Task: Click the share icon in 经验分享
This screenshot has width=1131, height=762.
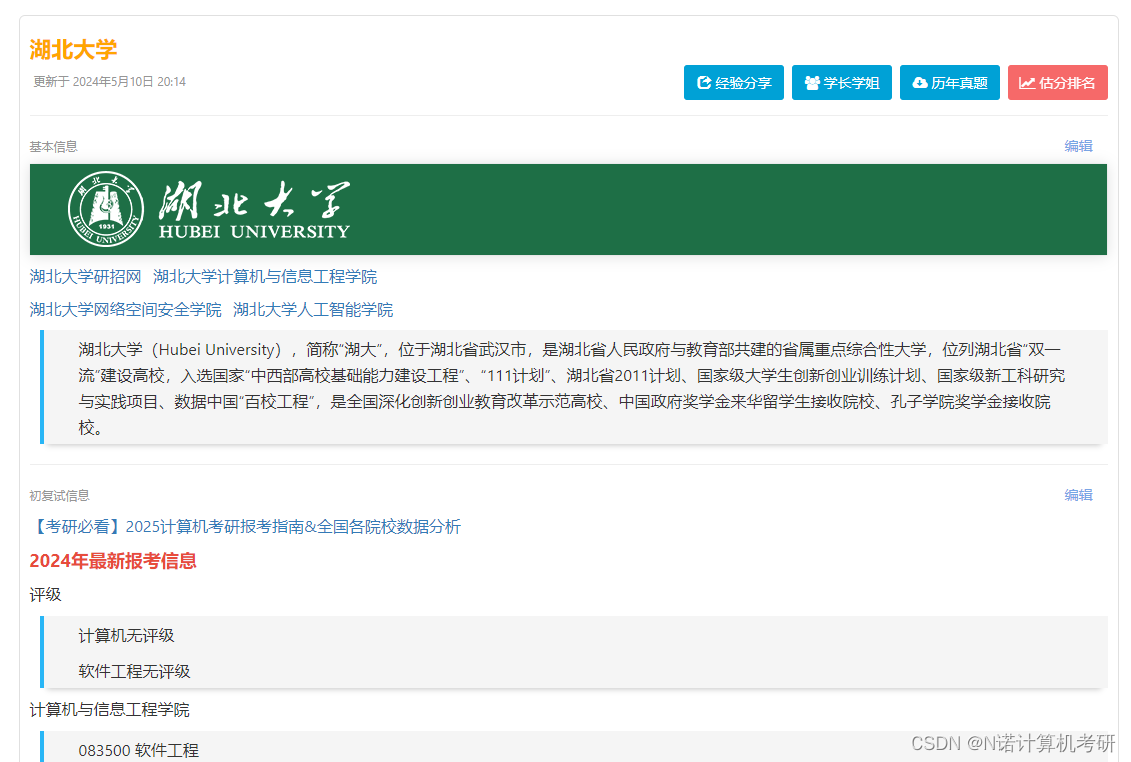Action: (704, 83)
